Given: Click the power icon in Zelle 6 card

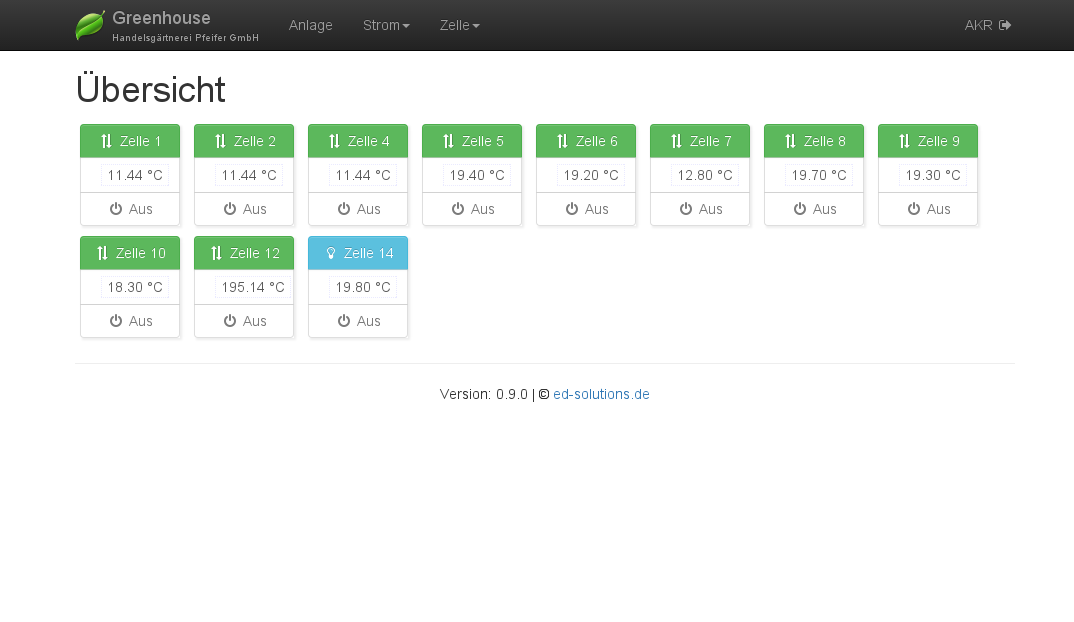Looking at the screenshot, I should pos(572,209).
